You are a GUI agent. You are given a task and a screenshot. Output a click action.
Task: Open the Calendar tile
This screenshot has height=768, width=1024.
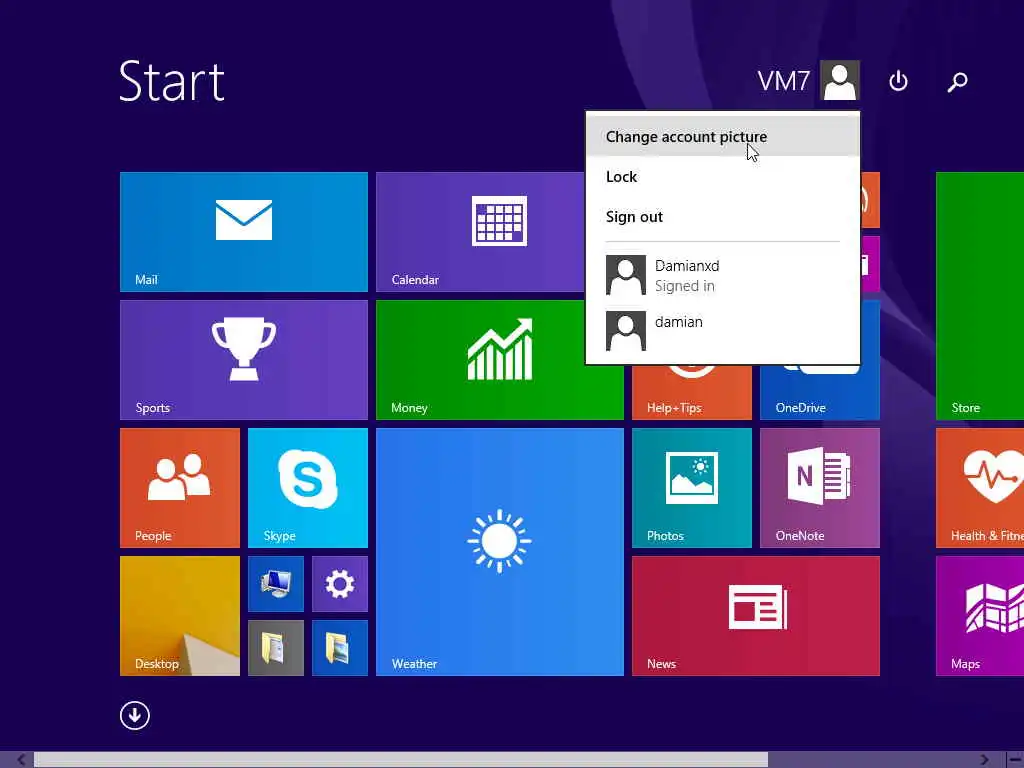pos(480,232)
